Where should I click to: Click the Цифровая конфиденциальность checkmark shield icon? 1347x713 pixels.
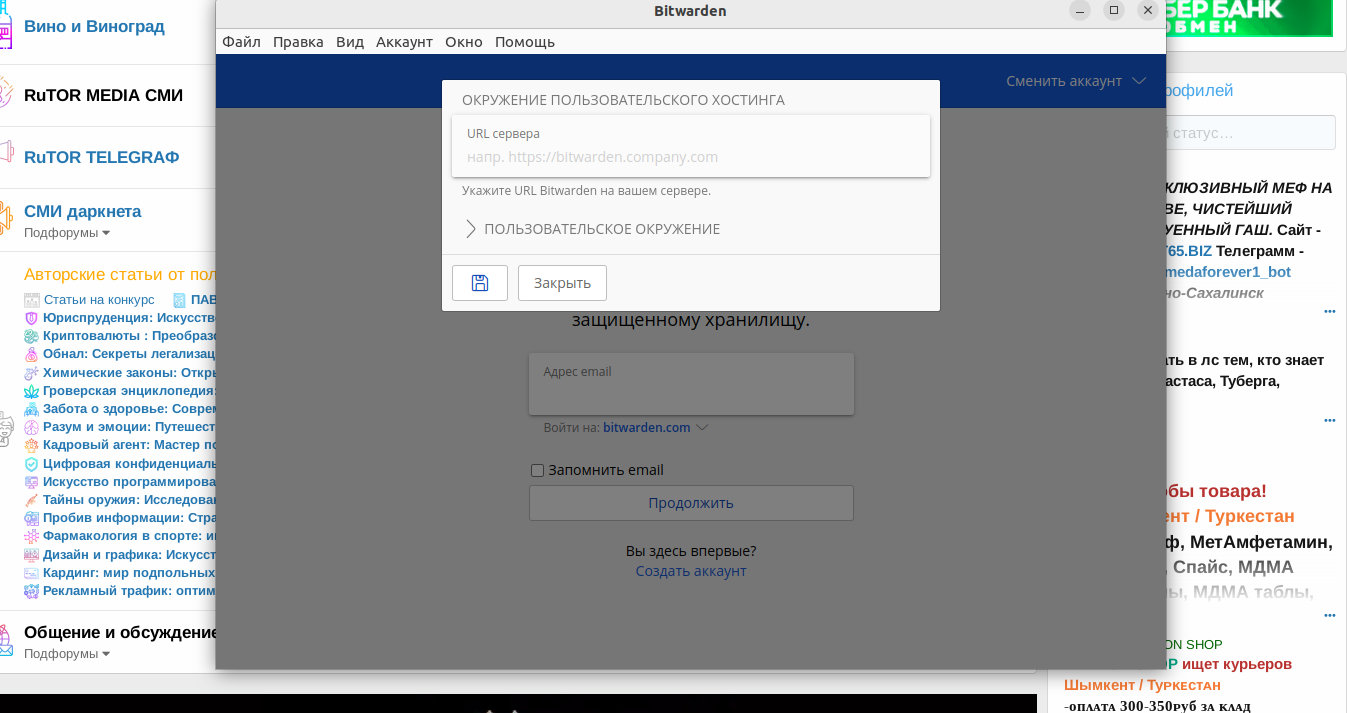click(32, 464)
